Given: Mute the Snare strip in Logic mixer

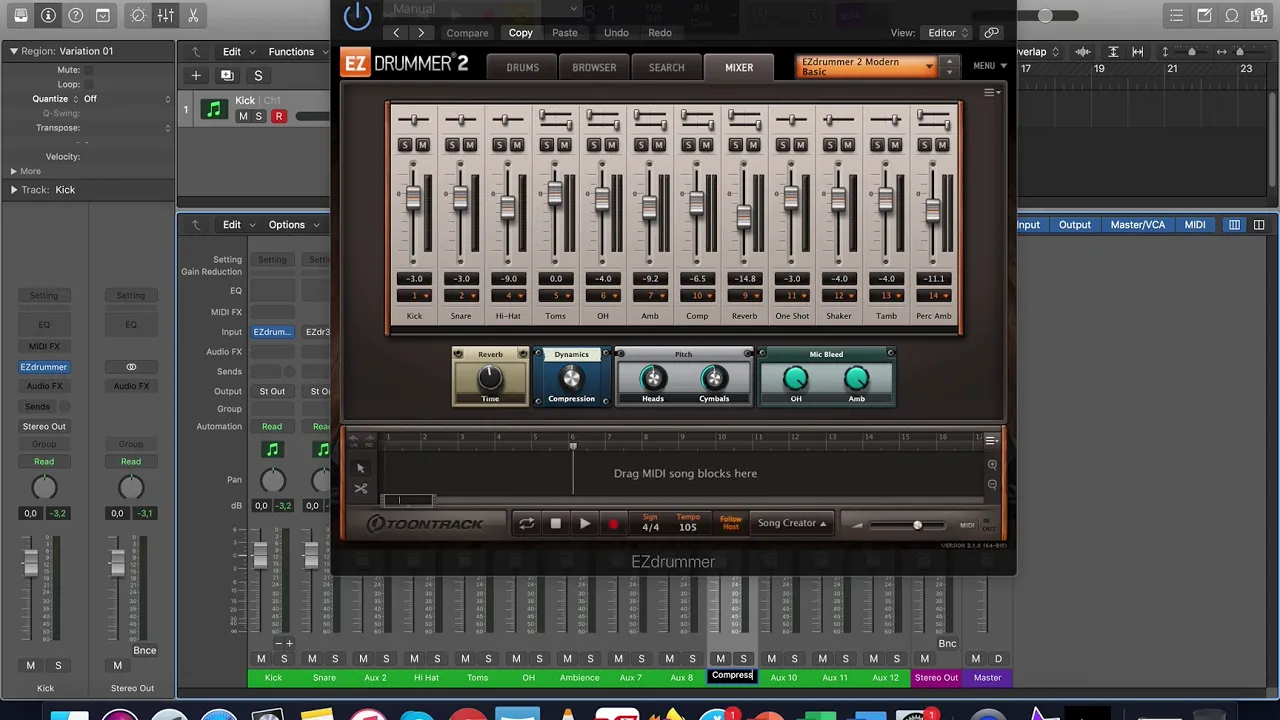Looking at the screenshot, I should pos(312,659).
